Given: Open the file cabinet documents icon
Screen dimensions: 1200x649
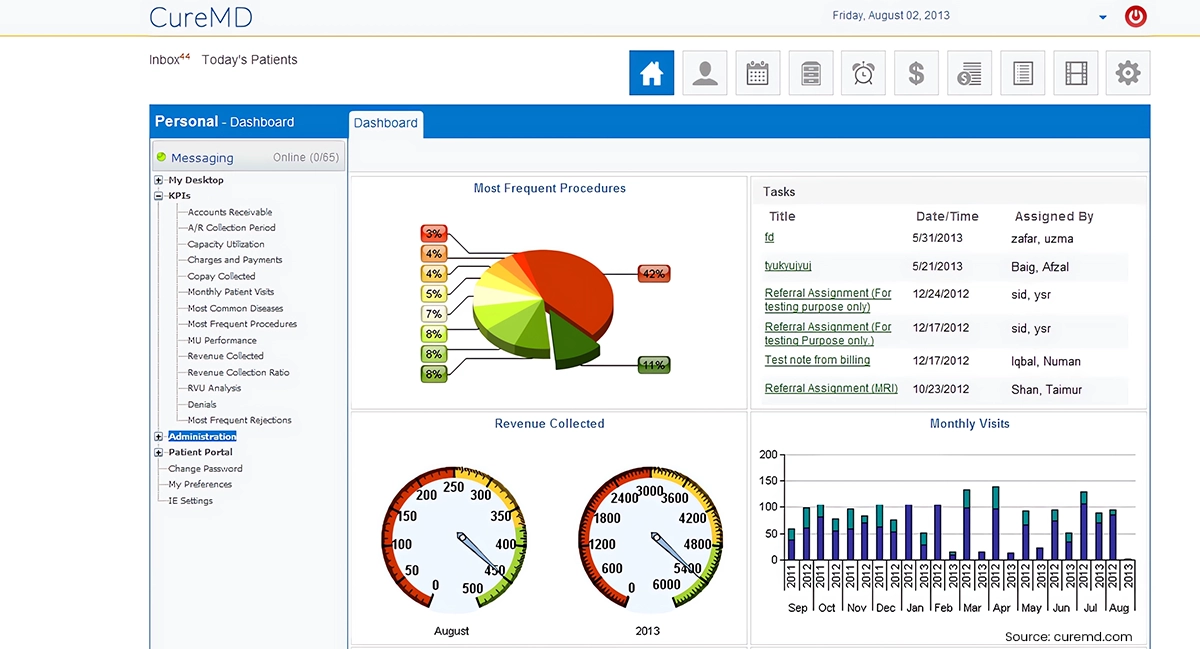Looking at the screenshot, I should (x=811, y=73).
